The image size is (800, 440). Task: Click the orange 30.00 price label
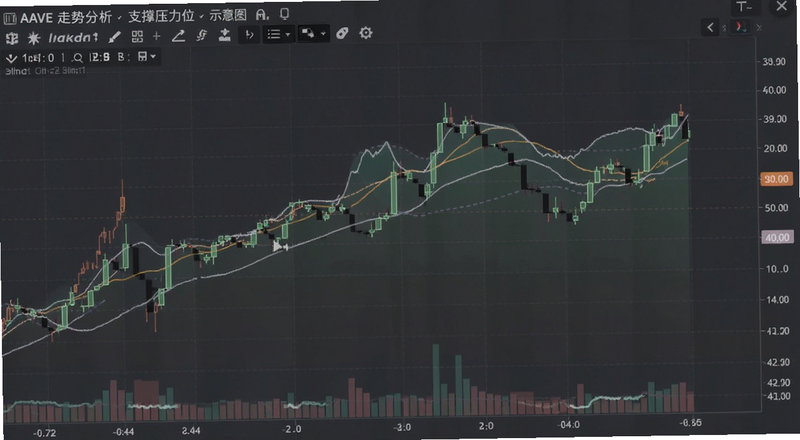[777, 179]
